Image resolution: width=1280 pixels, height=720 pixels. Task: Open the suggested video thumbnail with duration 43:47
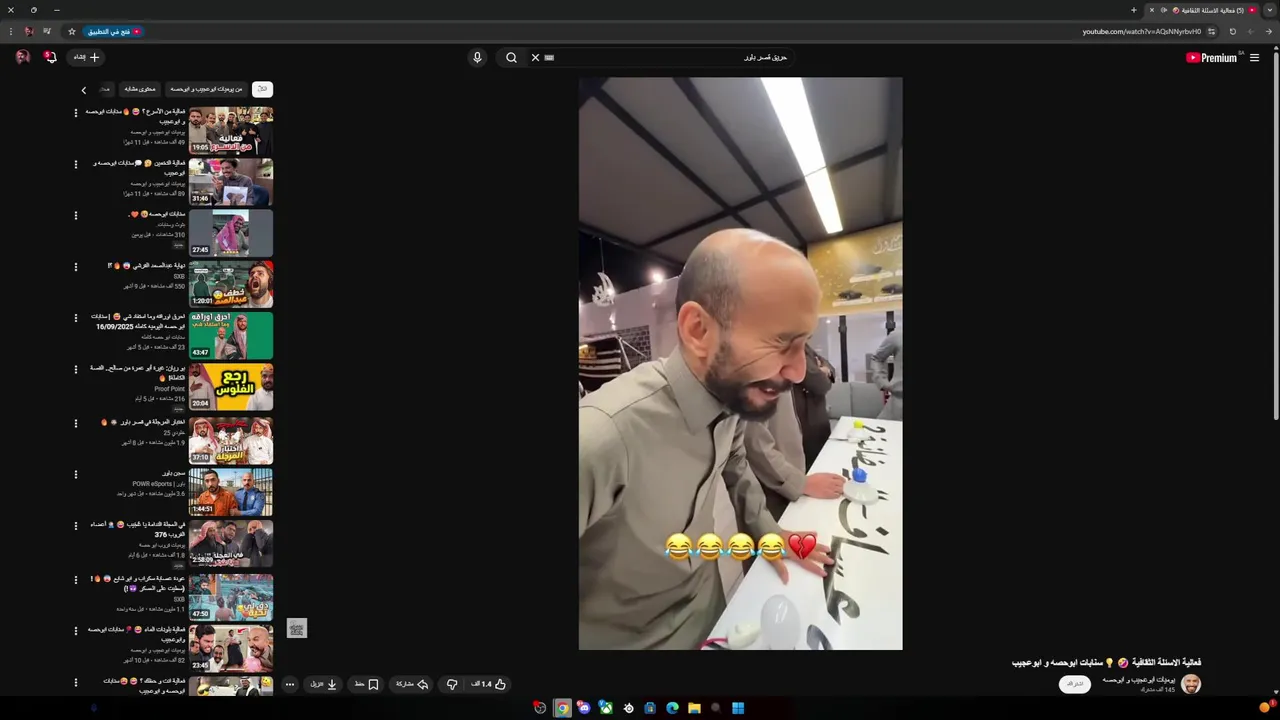(x=231, y=336)
